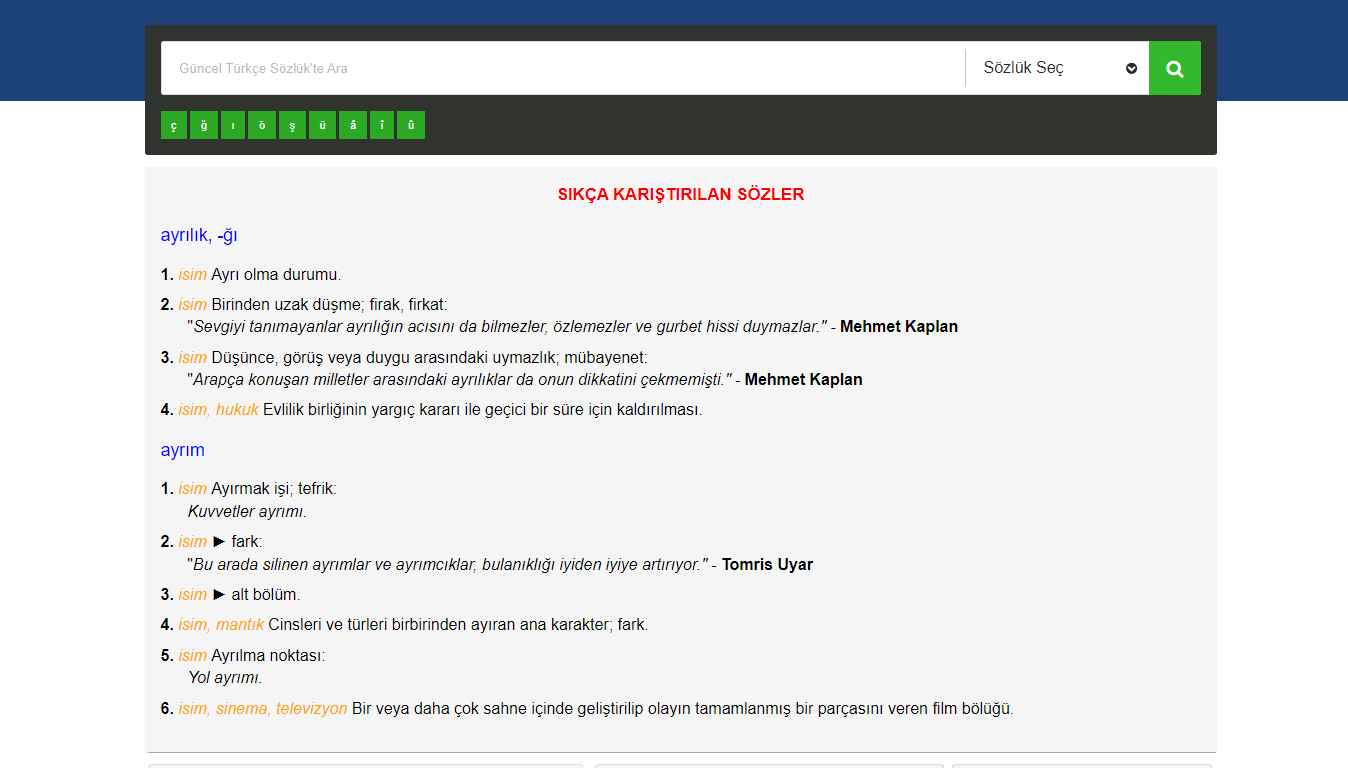Click the definition Ayrılma noktası

[x=268, y=656]
